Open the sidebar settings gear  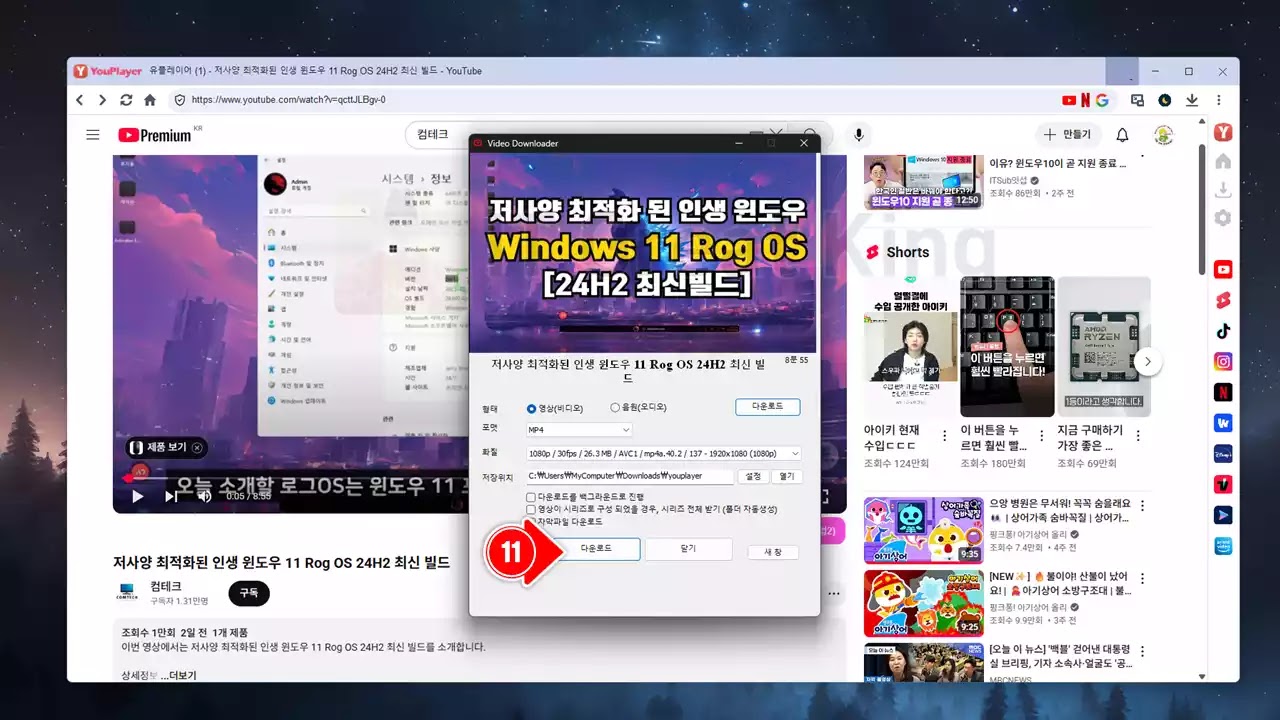click(x=1223, y=218)
